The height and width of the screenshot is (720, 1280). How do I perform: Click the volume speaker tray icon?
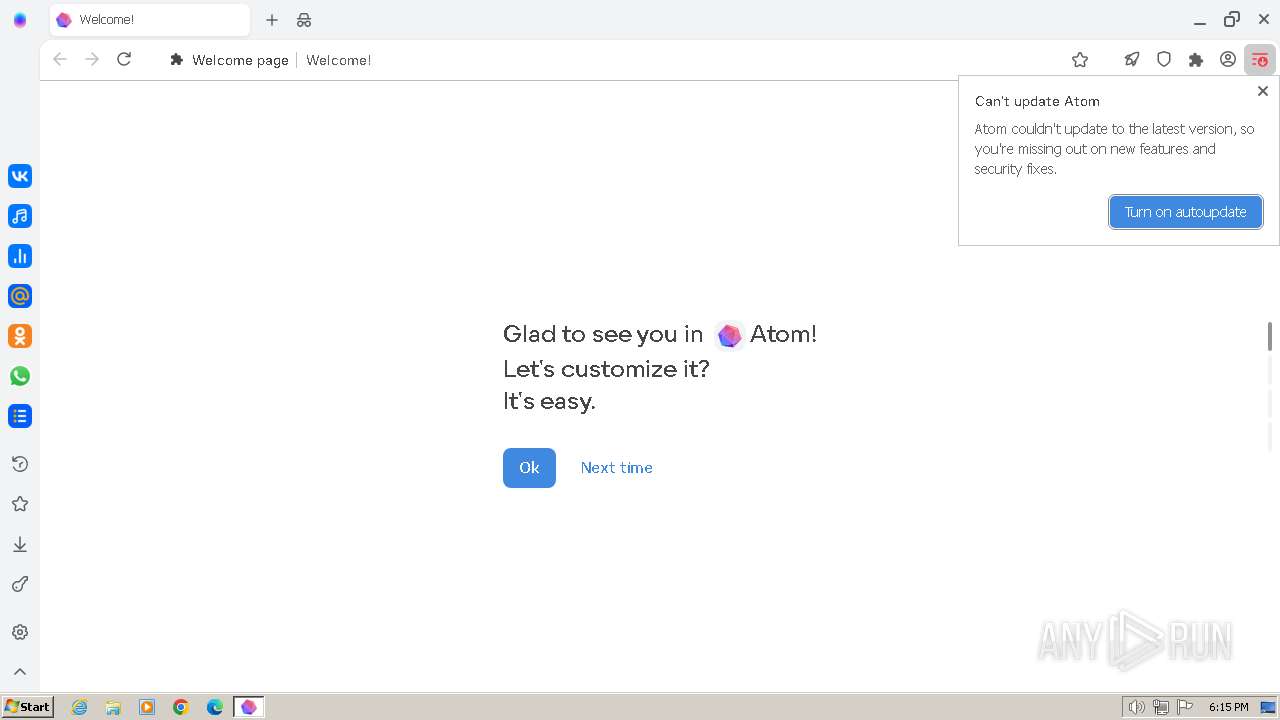point(1136,707)
